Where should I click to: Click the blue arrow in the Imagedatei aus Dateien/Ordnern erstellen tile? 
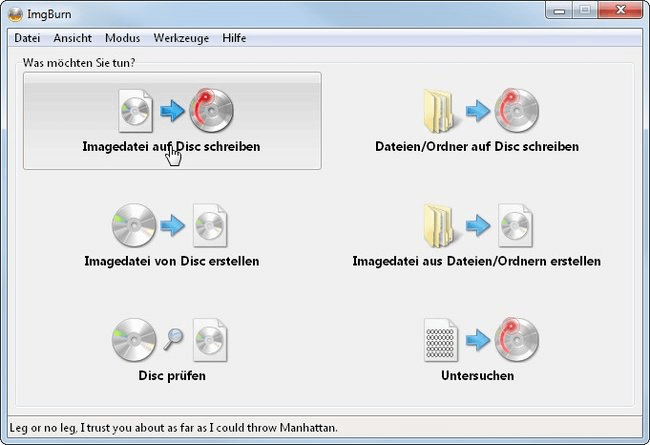coord(478,226)
